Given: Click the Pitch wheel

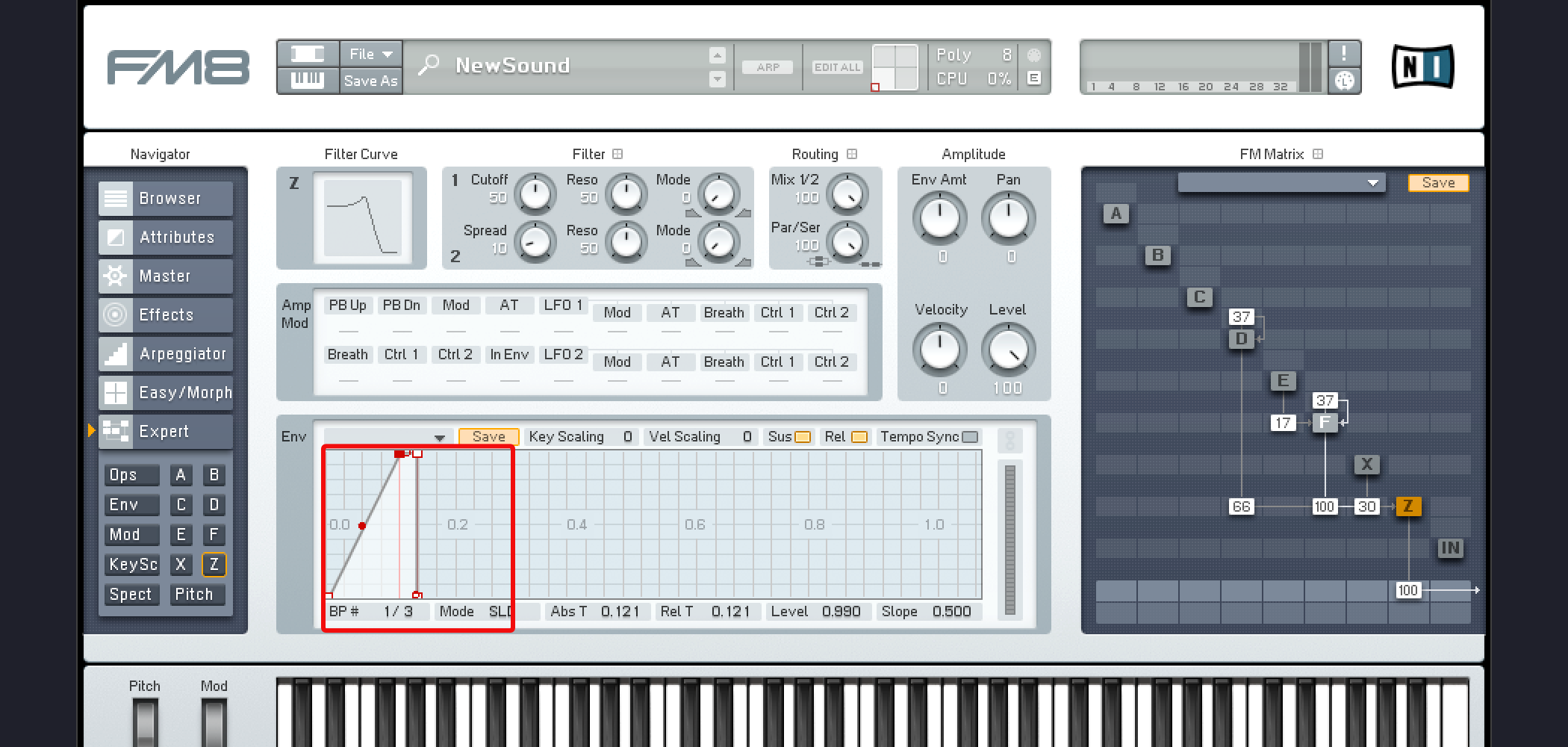Looking at the screenshot, I should (x=145, y=722).
